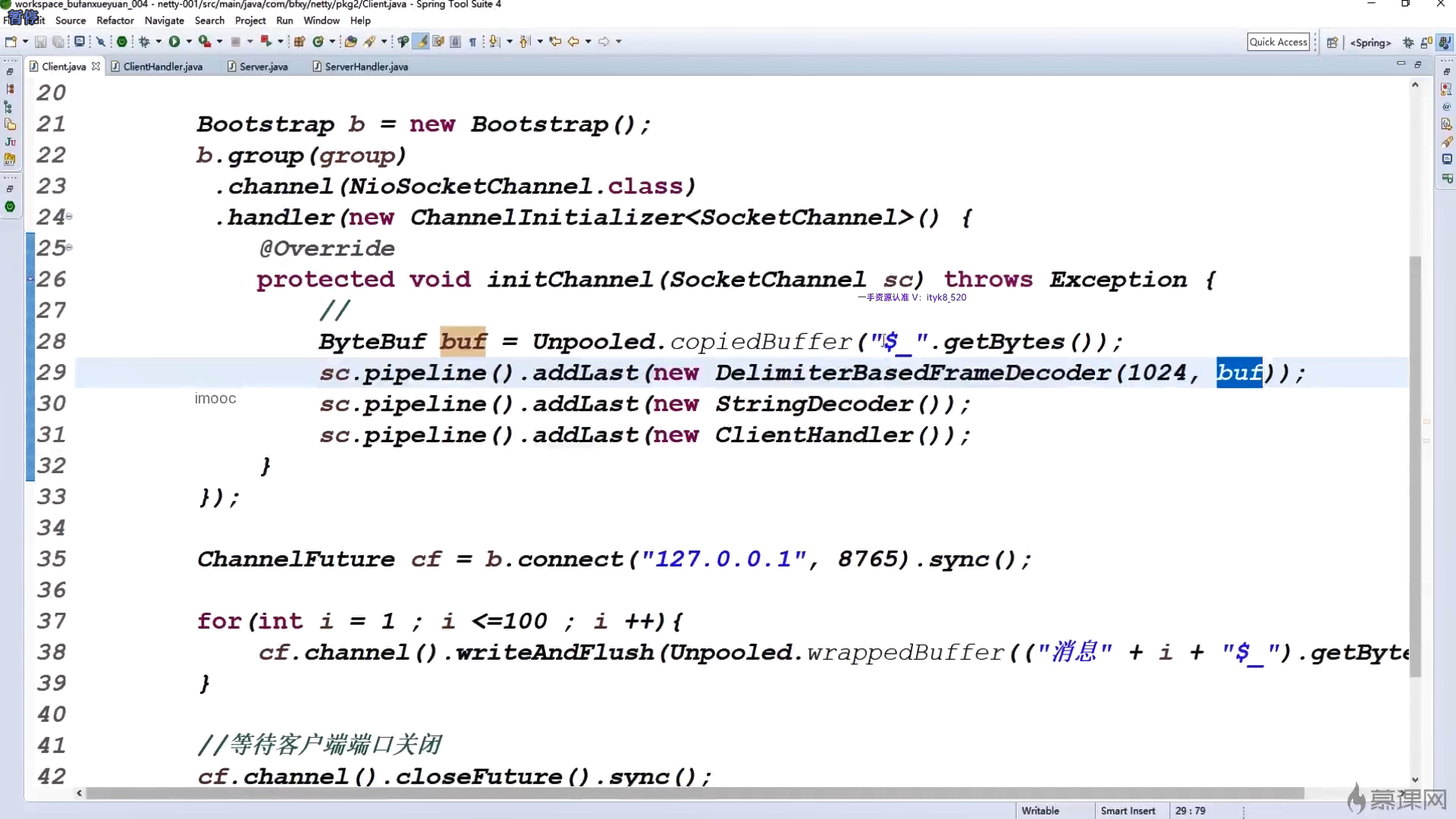Image resolution: width=1456 pixels, height=819 pixels.
Task: Click the Last Edit Location icon
Action: pyautogui.click(x=555, y=42)
